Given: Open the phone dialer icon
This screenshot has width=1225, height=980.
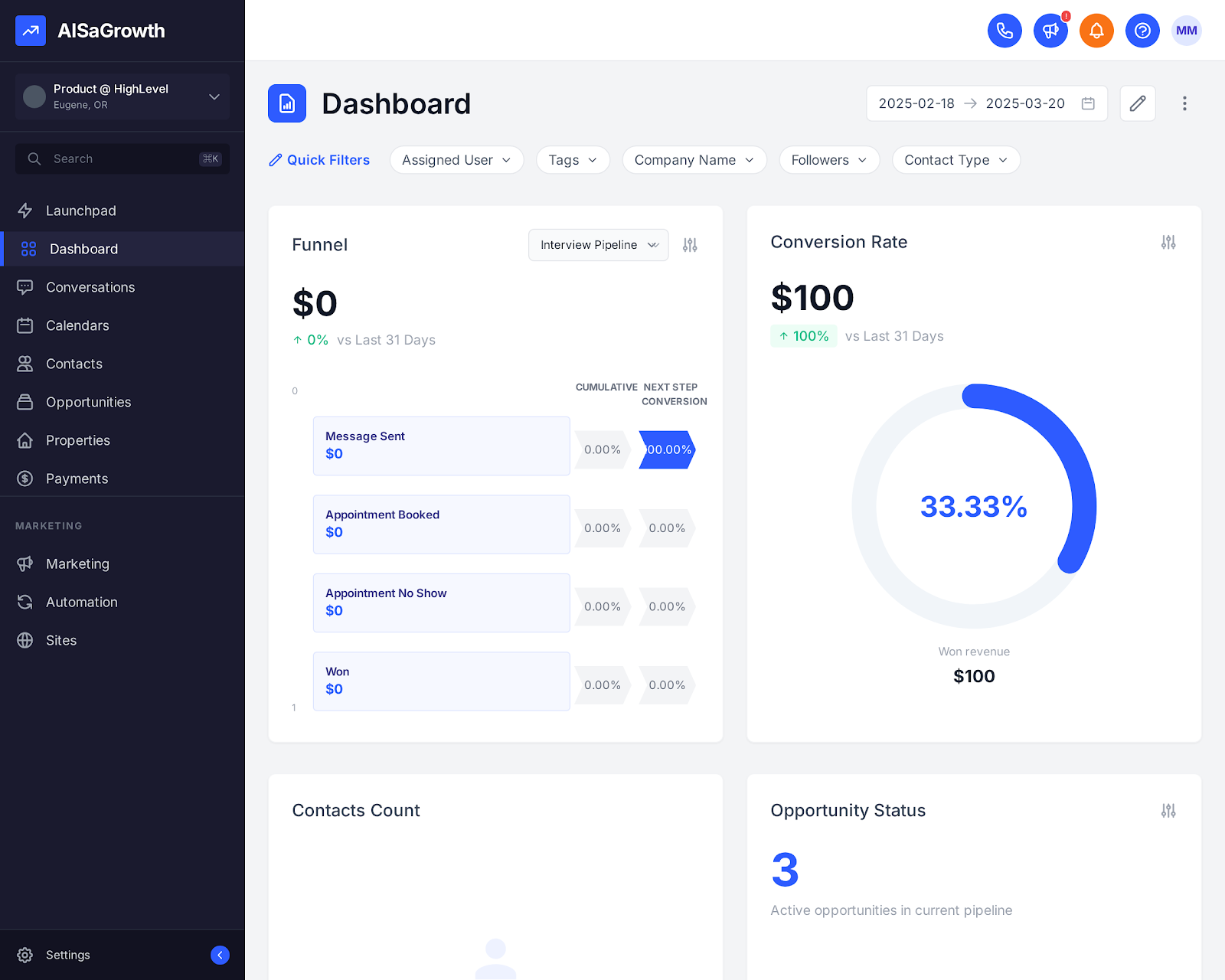Looking at the screenshot, I should (x=1004, y=31).
